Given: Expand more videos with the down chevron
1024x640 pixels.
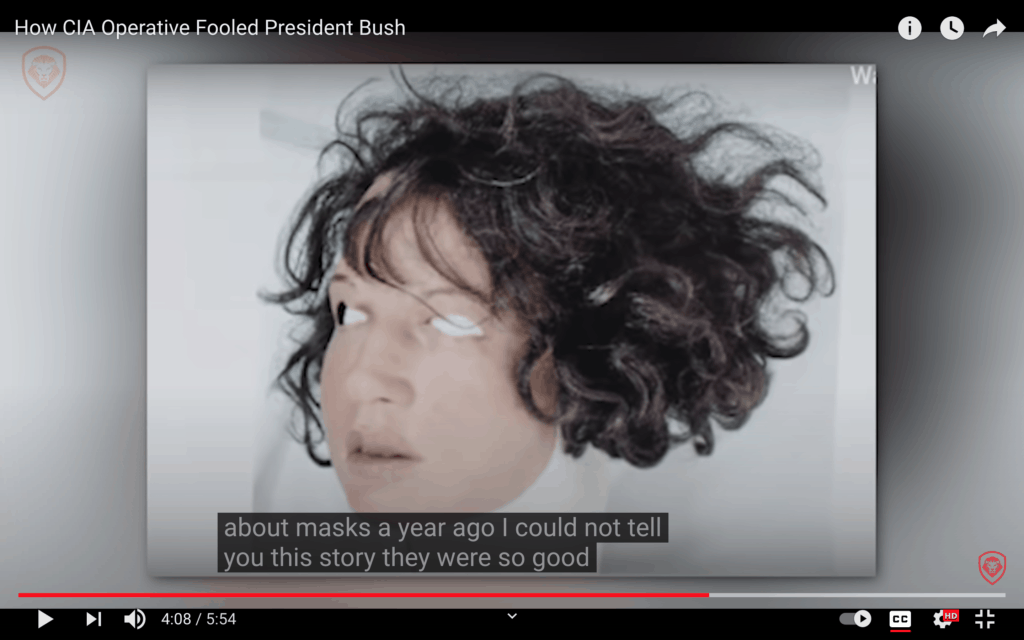Looking at the screenshot, I should click(512, 616).
